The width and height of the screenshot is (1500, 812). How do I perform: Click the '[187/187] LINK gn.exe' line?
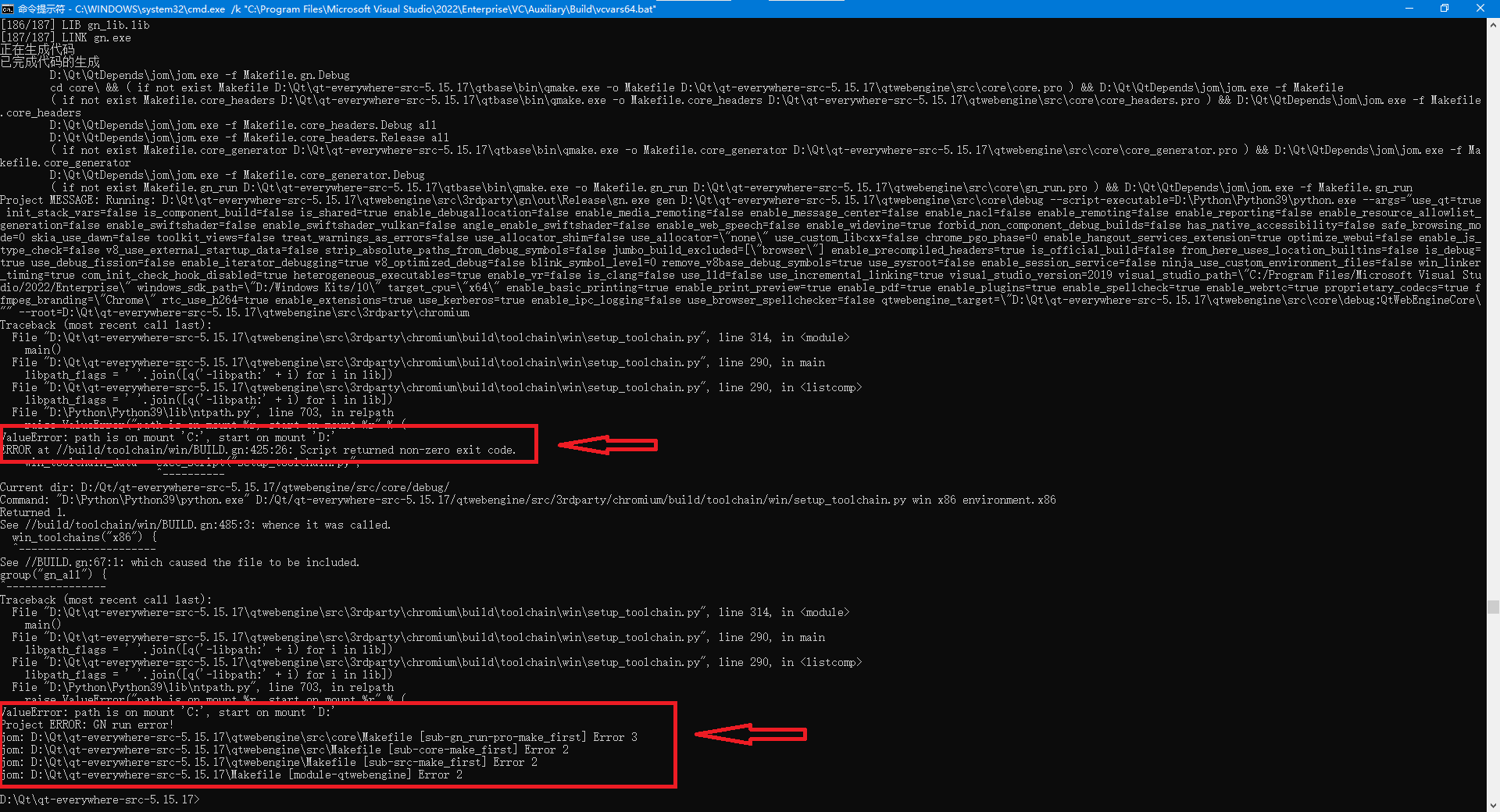(66, 37)
